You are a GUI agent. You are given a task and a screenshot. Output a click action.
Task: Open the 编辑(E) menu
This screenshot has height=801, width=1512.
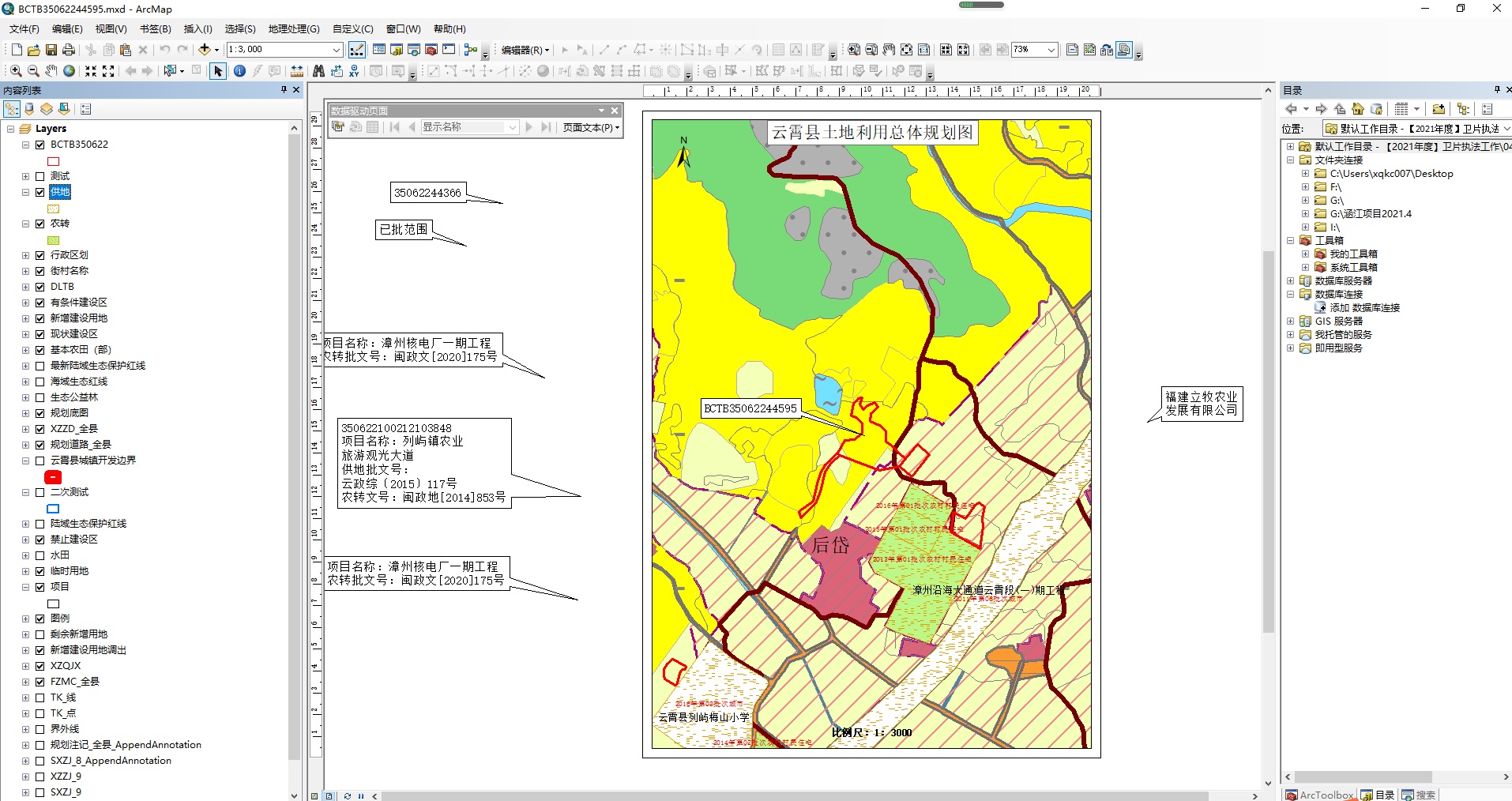[x=67, y=29]
